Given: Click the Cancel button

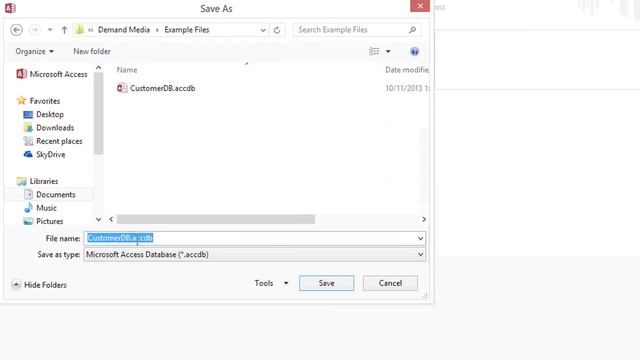Looking at the screenshot, I should click(390, 283).
